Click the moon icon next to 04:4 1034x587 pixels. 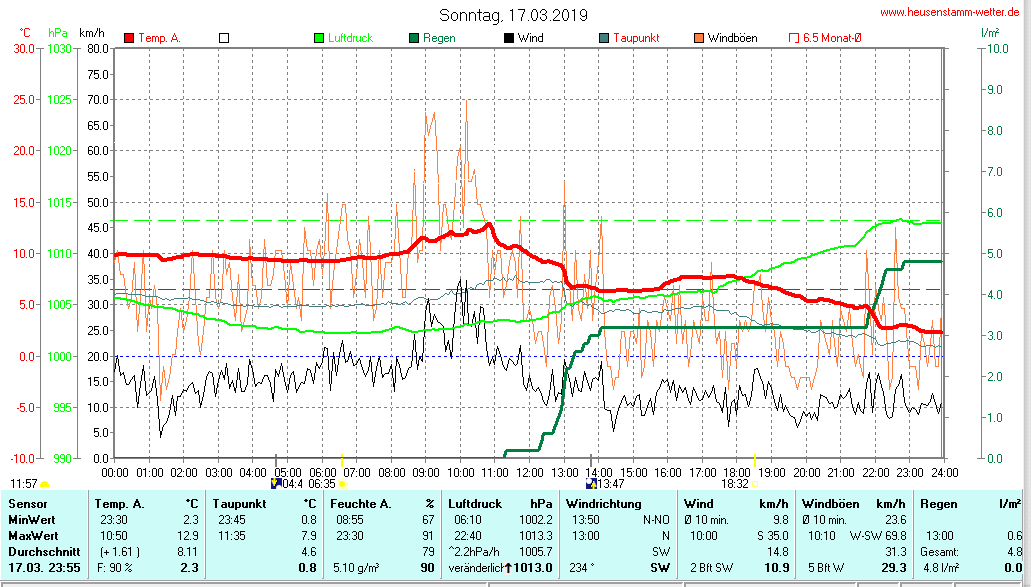point(276,483)
